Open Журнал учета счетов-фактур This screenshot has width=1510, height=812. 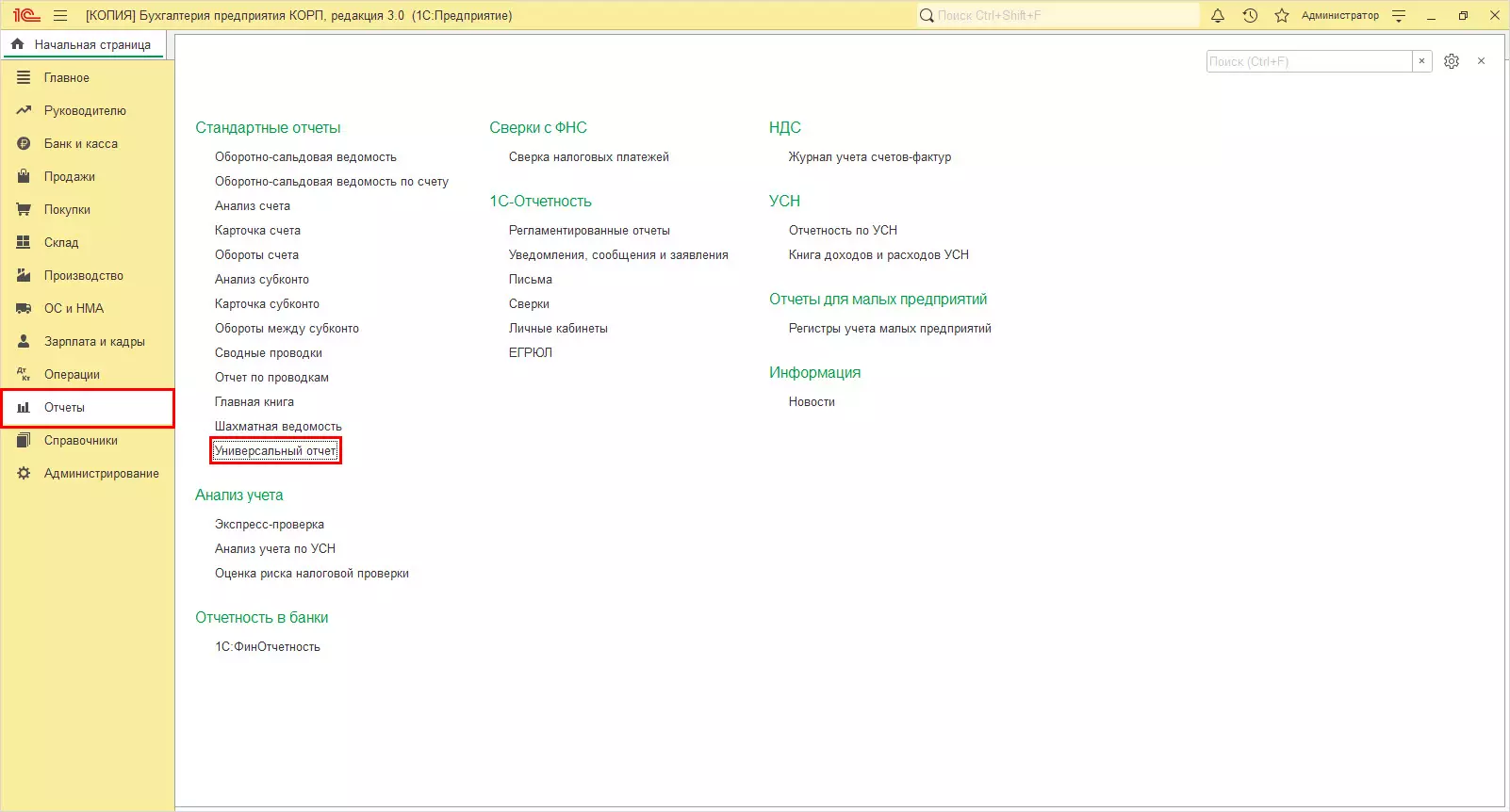pyautogui.click(x=870, y=156)
